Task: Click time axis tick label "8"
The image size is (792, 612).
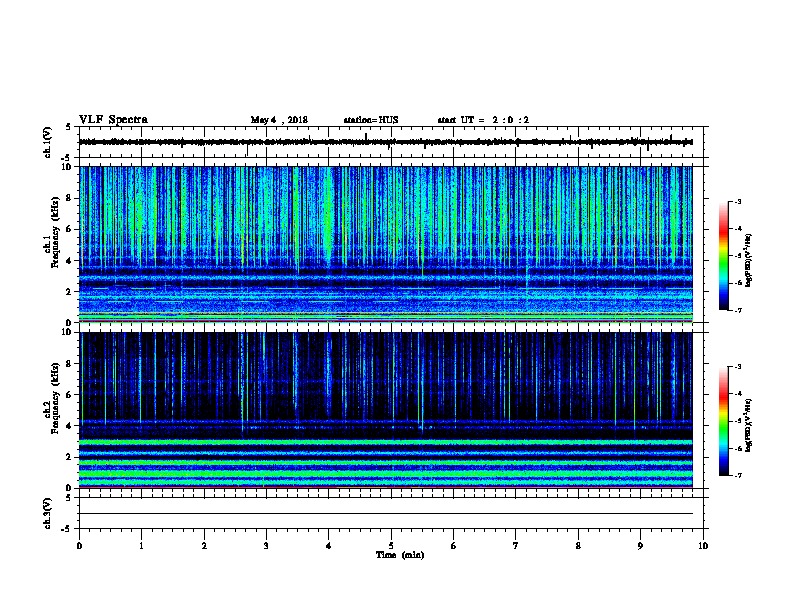Action: (578, 546)
